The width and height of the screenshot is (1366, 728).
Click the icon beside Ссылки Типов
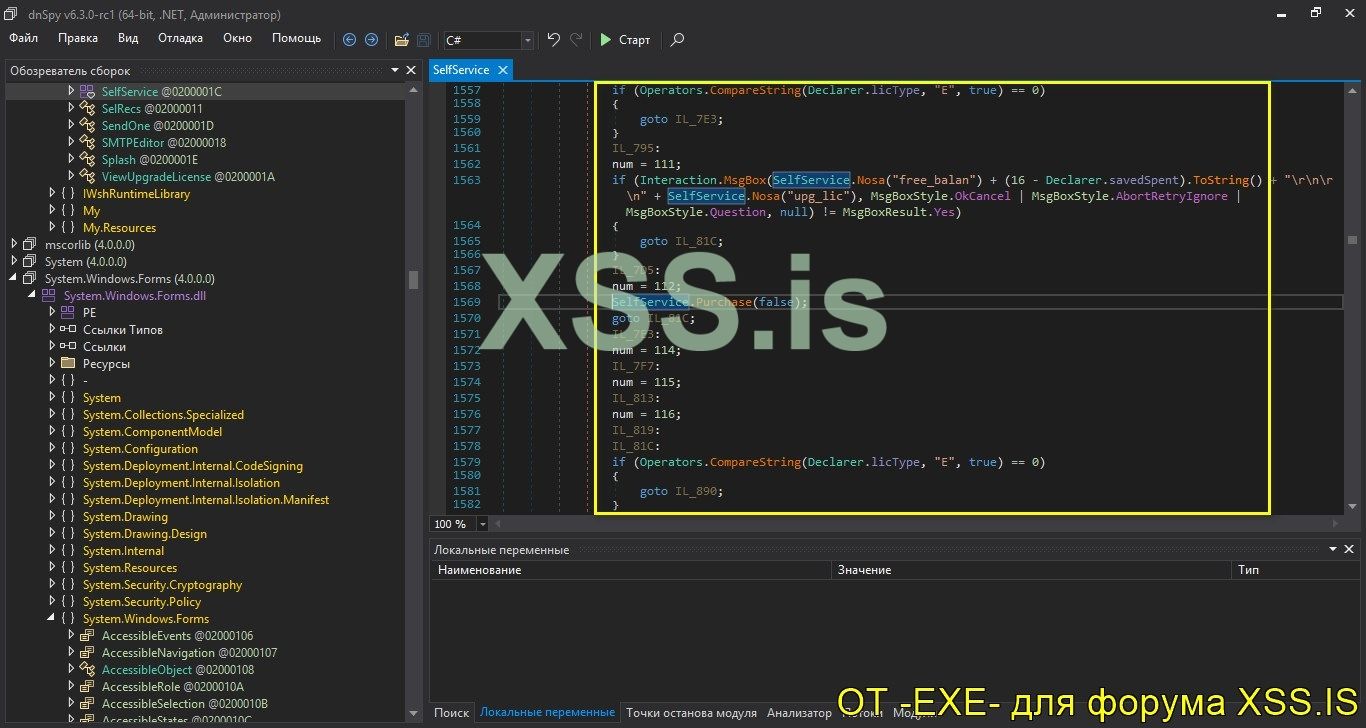(68, 329)
